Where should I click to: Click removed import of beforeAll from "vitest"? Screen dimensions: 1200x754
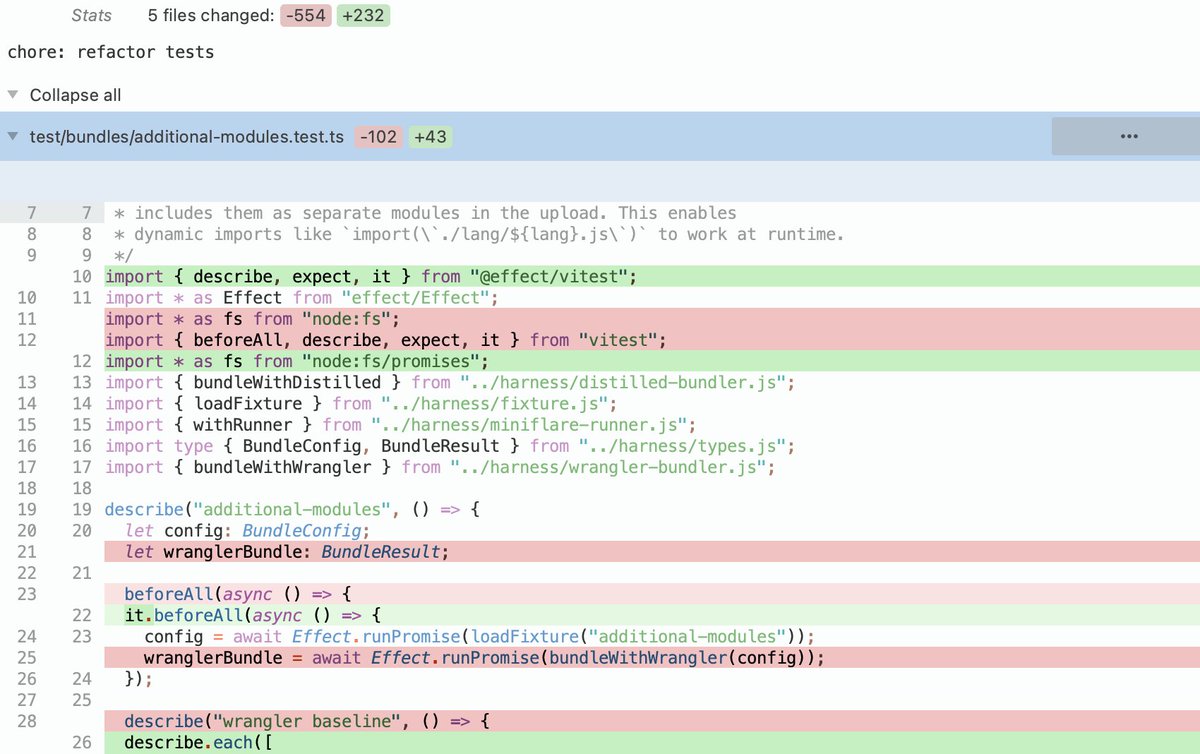pyautogui.click(x=652, y=340)
